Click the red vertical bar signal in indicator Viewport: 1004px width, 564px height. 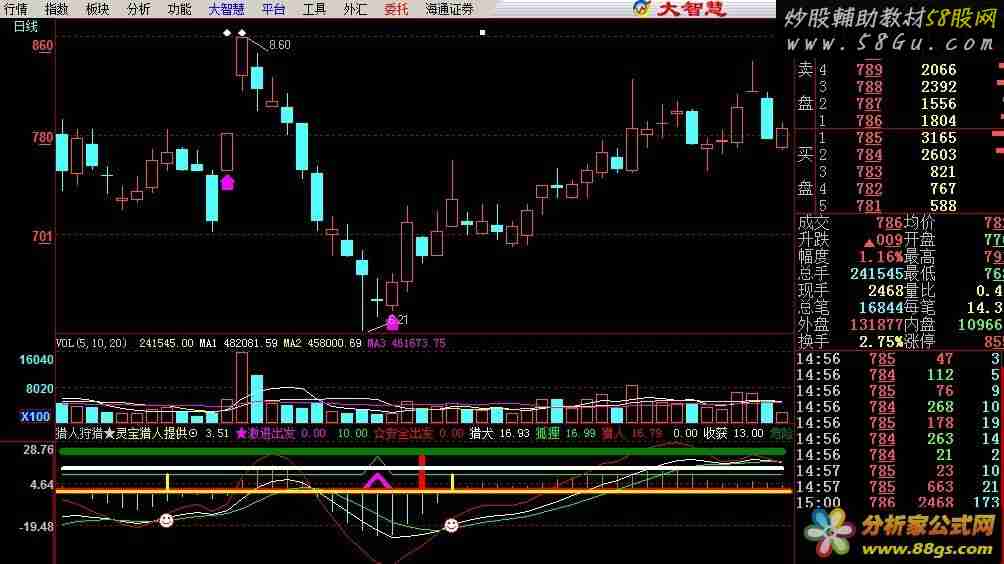(x=421, y=472)
